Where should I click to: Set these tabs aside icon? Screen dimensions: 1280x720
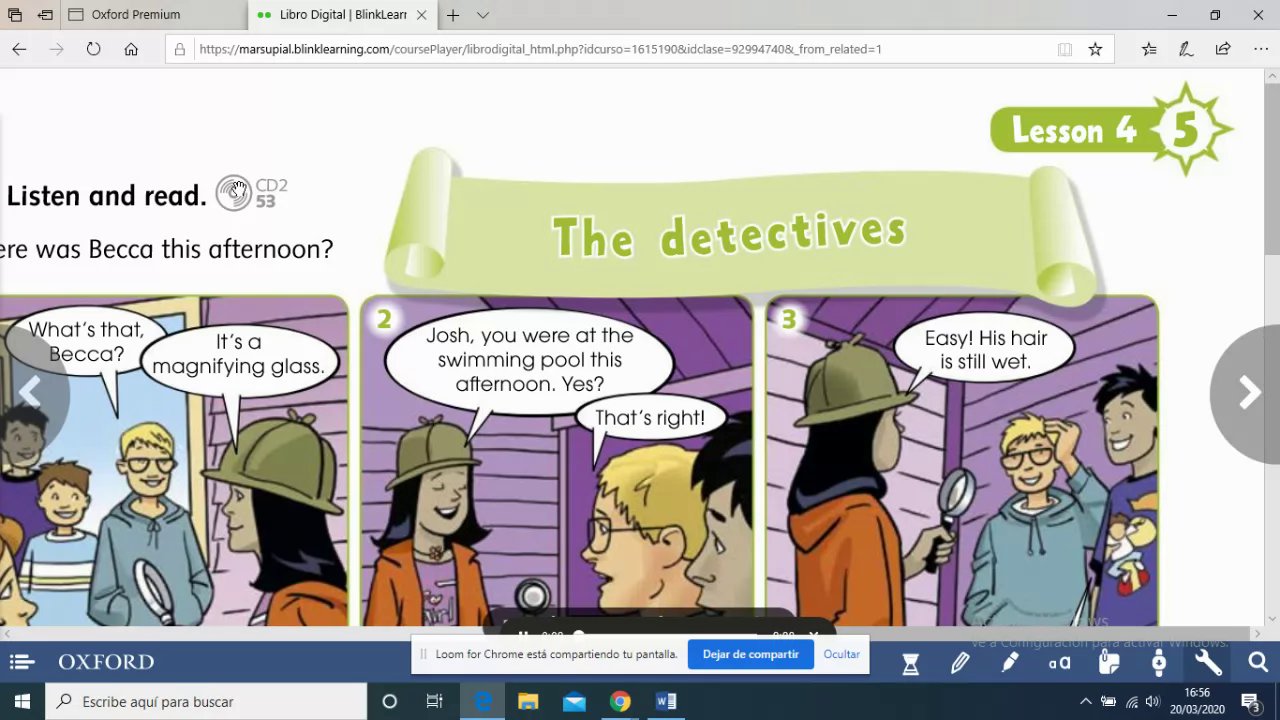45,15
